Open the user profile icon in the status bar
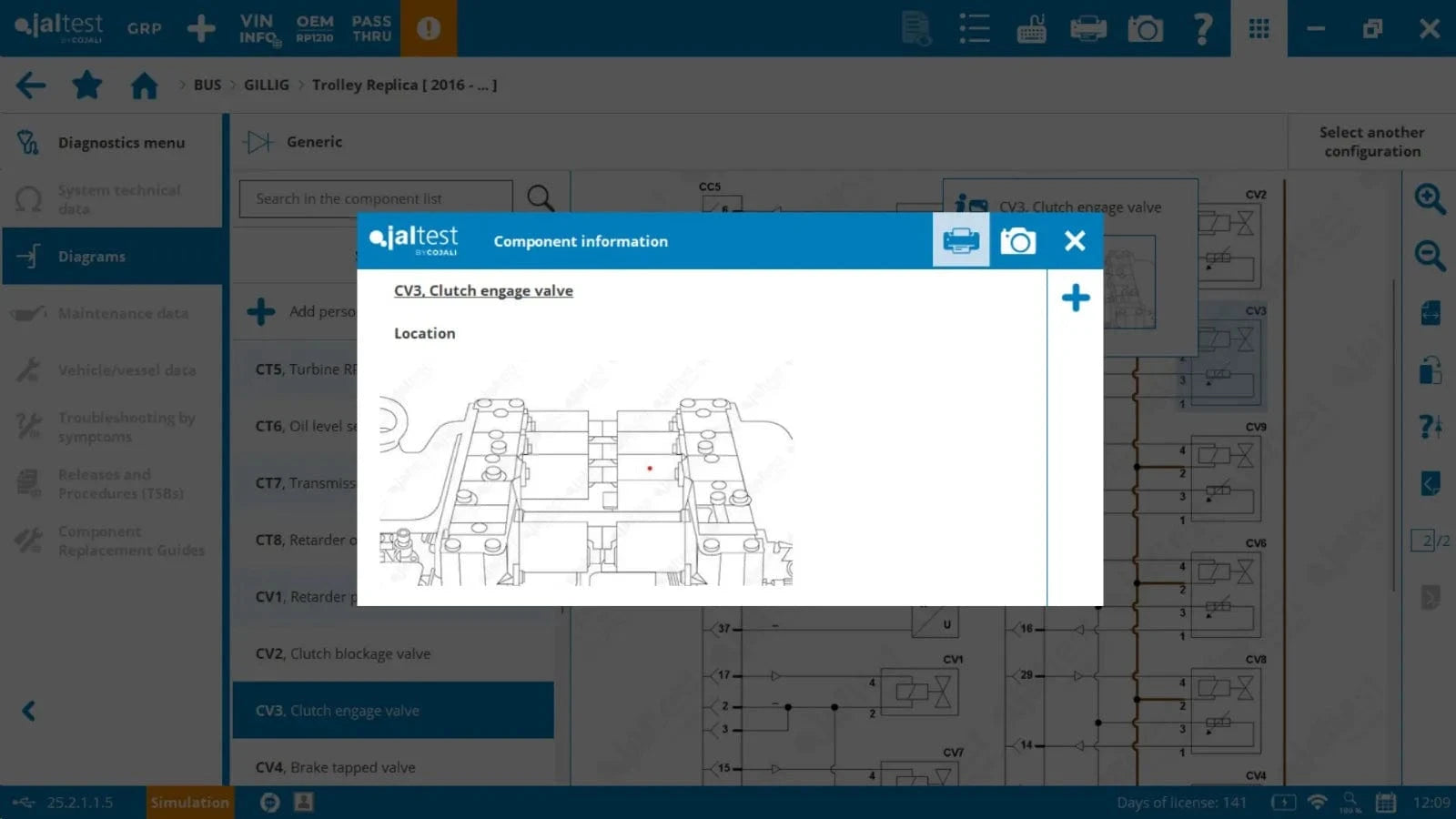The height and width of the screenshot is (819, 1456). coord(304,802)
